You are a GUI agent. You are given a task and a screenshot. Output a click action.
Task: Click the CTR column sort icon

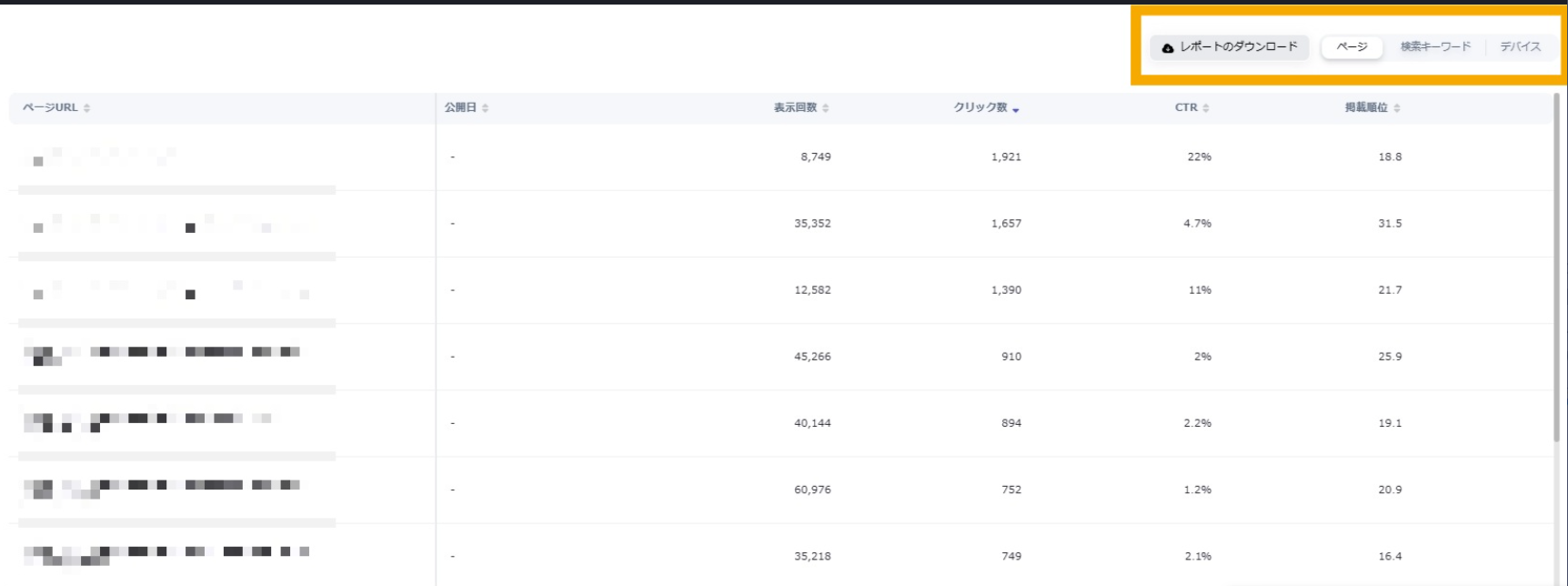pos(1206,108)
